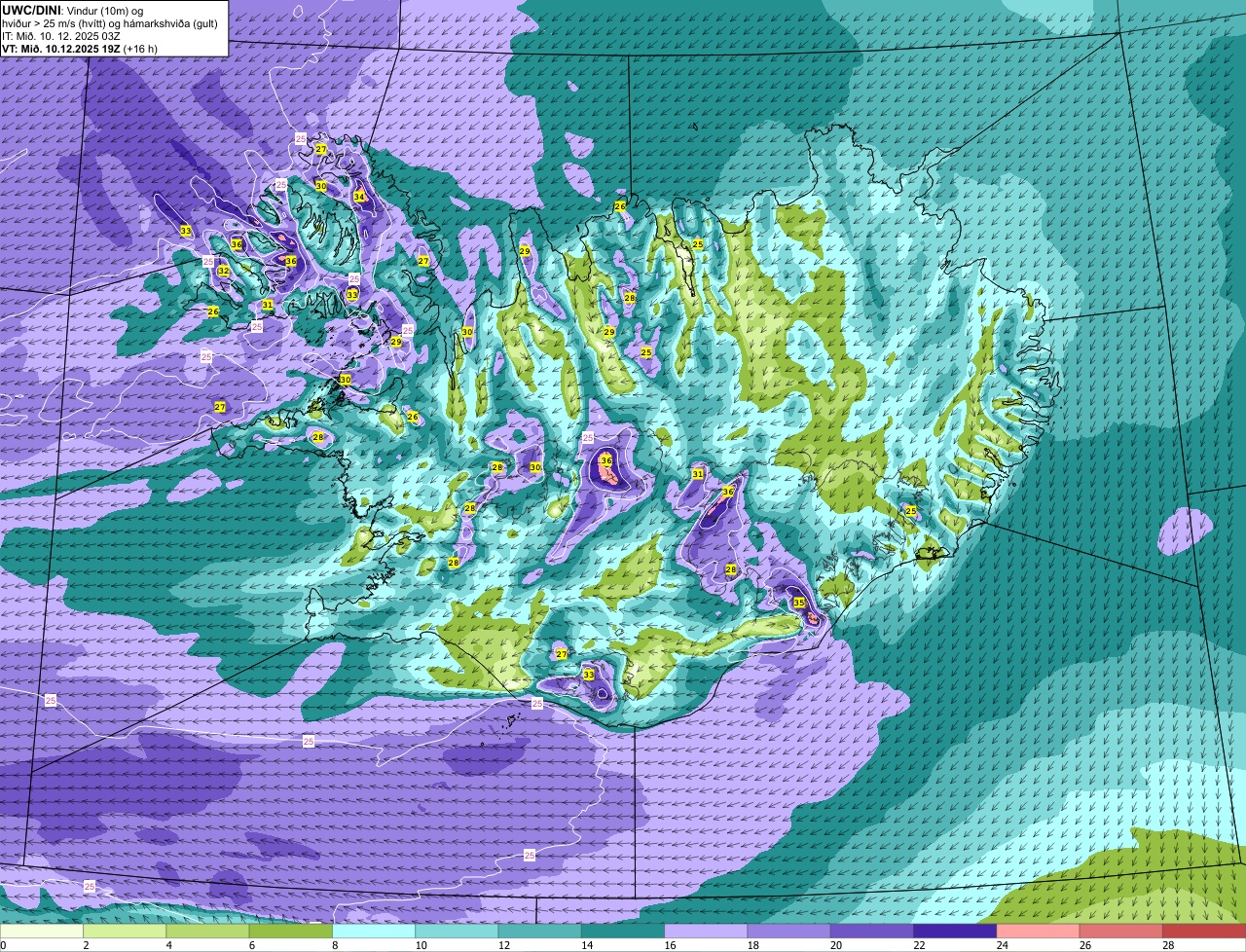Screen dimensions: 1246x952
Task: Click the legend scale number 18
Action: click(755, 945)
